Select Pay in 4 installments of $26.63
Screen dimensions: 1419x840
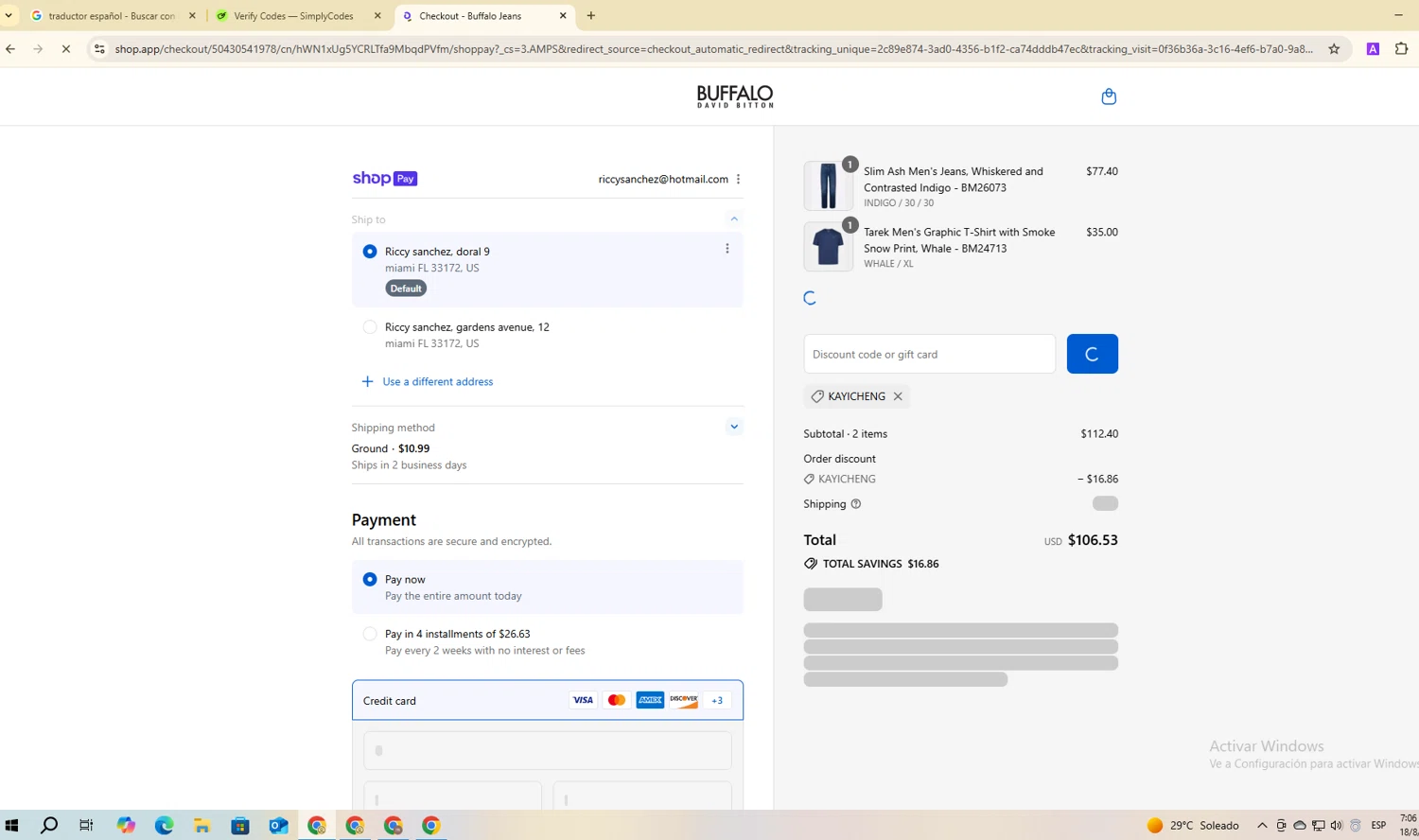click(x=370, y=634)
